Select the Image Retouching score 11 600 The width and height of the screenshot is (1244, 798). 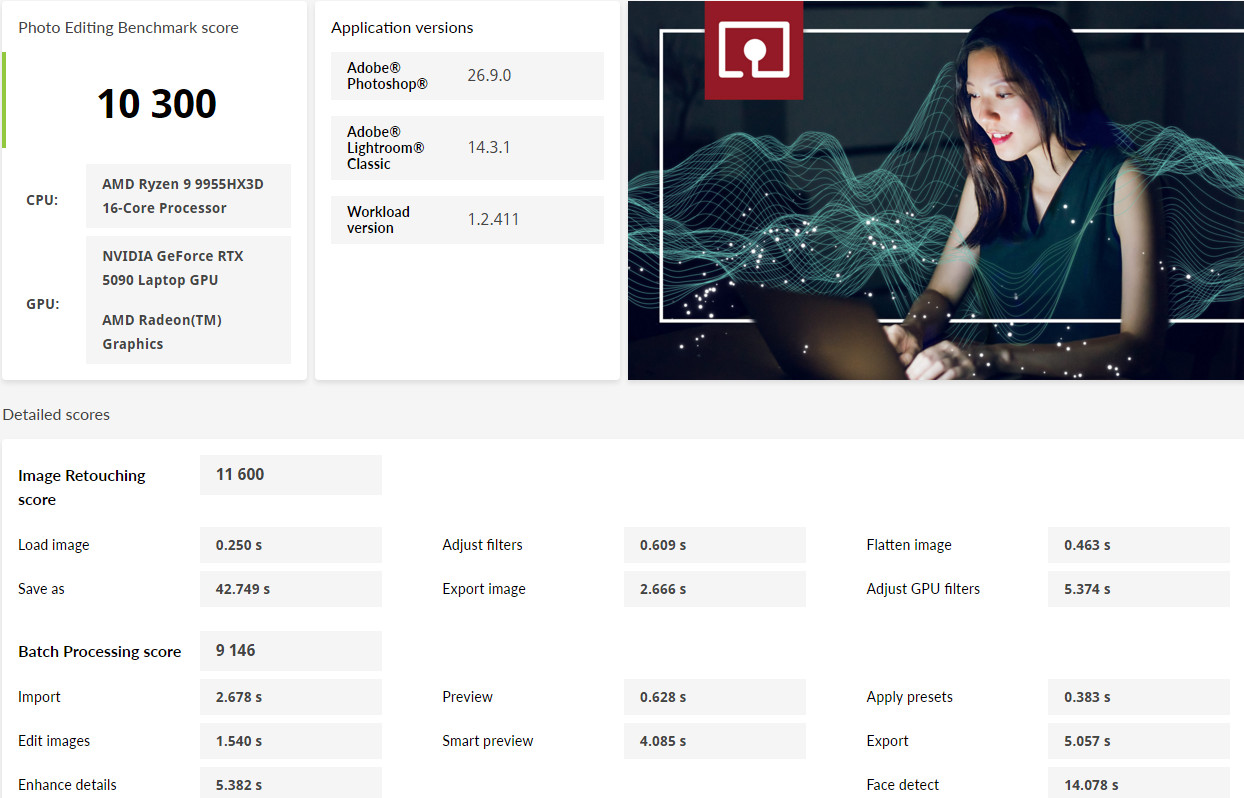(240, 475)
